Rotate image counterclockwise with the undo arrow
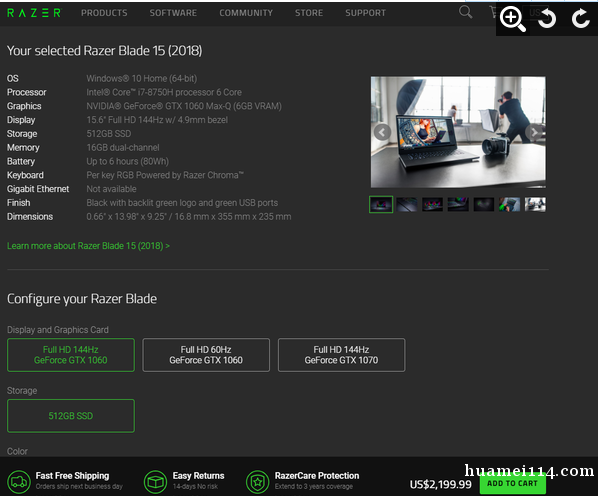The height and width of the screenshot is (496, 598). tap(547, 18)
